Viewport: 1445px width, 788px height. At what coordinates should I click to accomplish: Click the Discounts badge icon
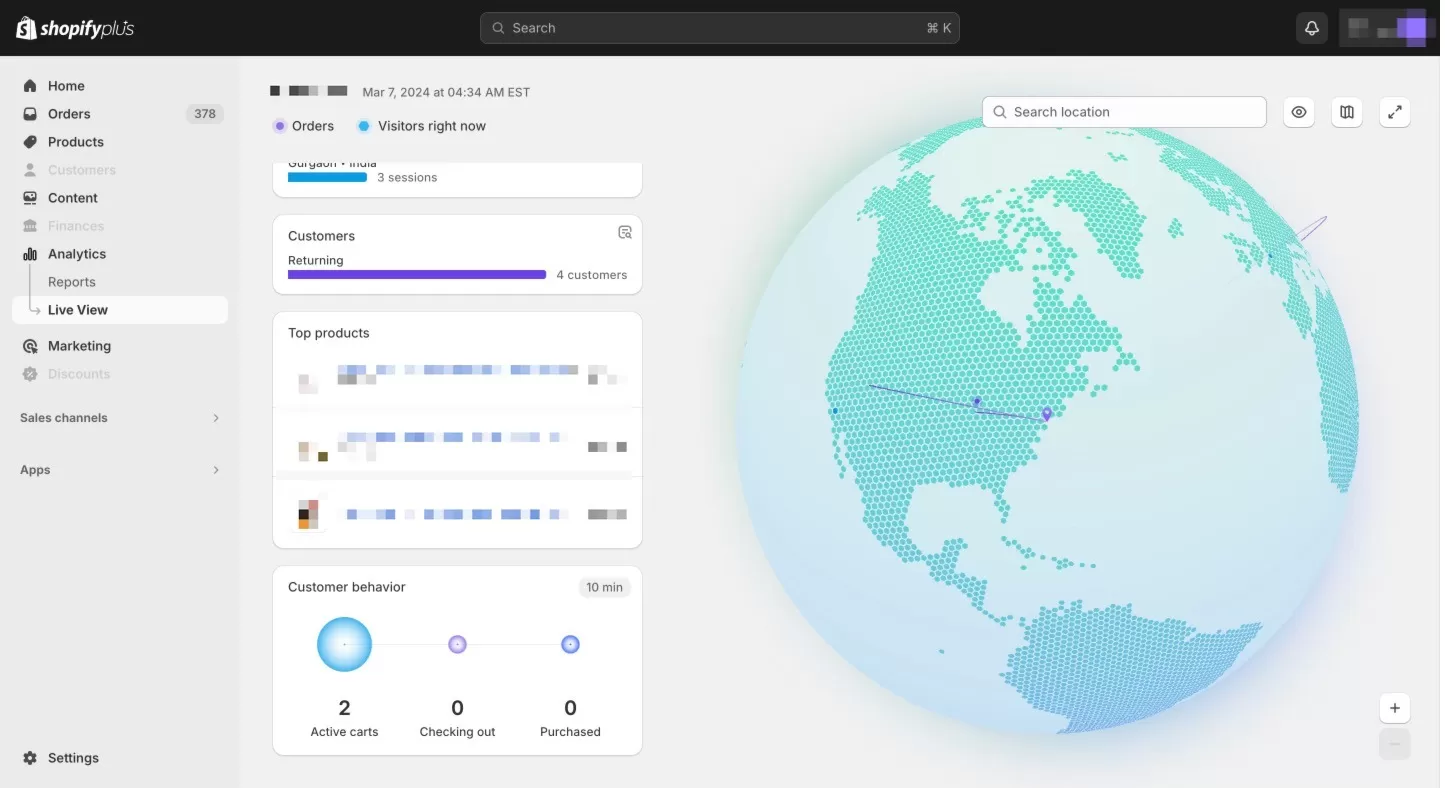coord(30,374)
